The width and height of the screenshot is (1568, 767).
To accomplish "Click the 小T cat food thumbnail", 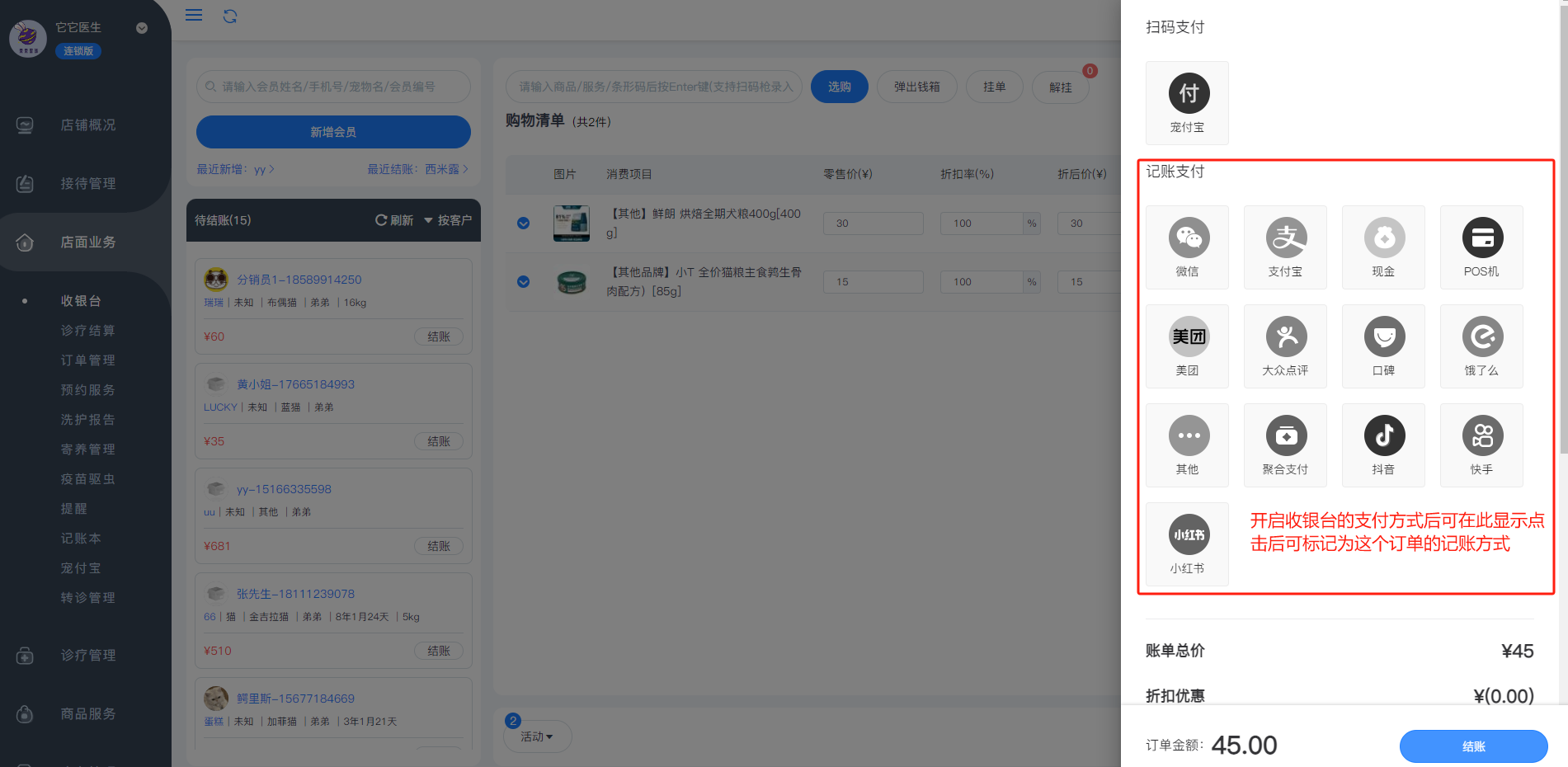I will [x=572, y=282].
